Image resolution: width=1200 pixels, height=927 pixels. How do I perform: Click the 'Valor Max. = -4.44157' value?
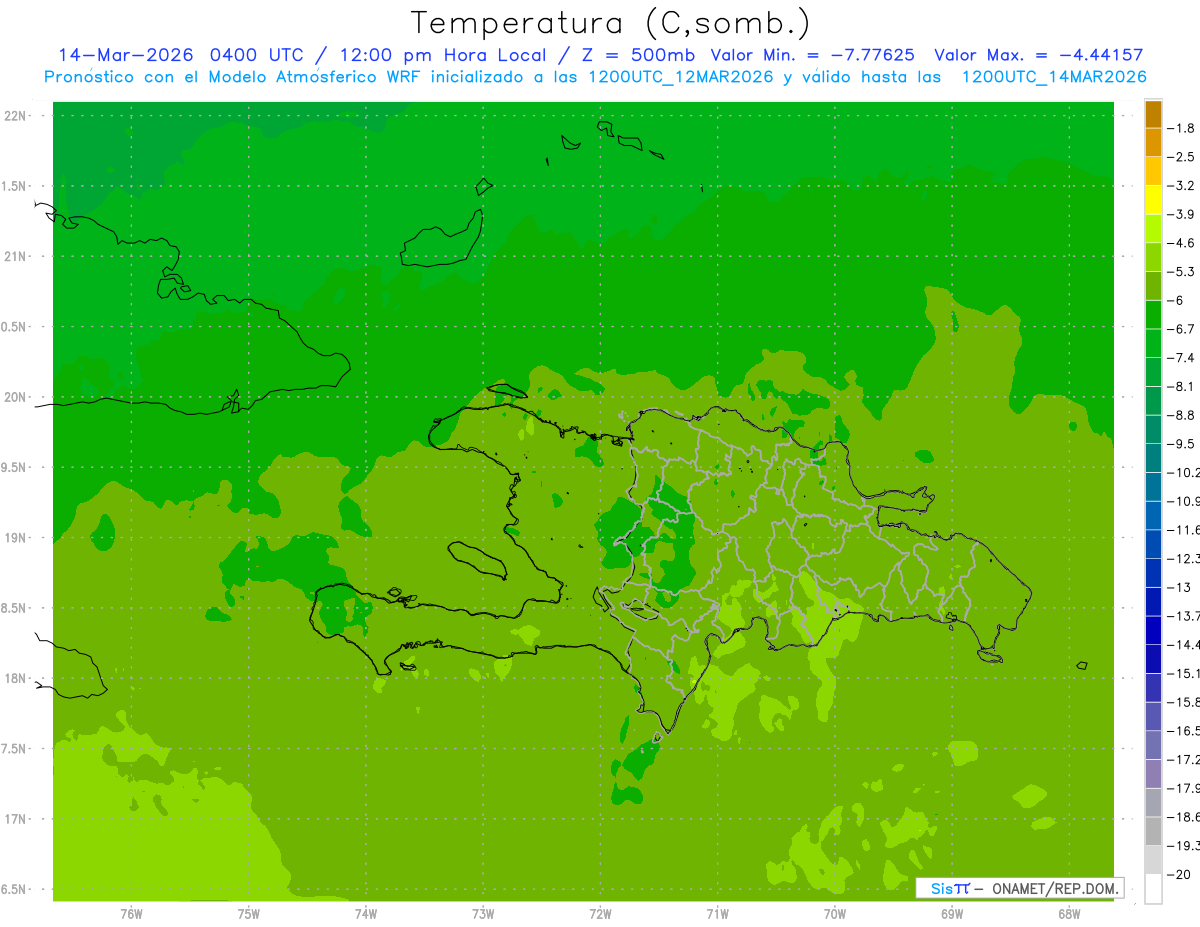pos(1038,55)
